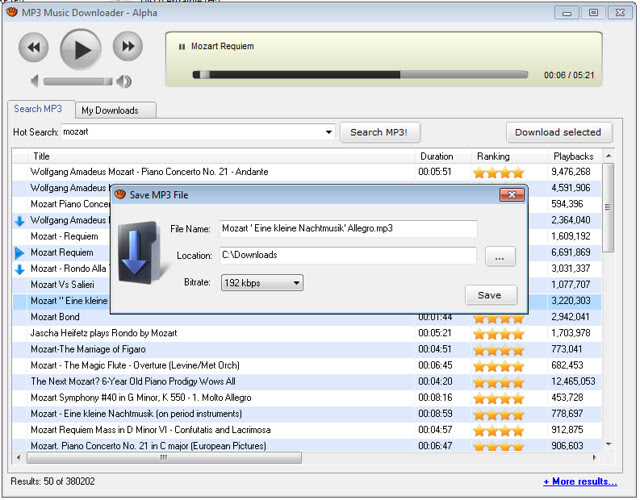
Task: Click the vertical scrollbar thumb
Action: click(608, 207)
